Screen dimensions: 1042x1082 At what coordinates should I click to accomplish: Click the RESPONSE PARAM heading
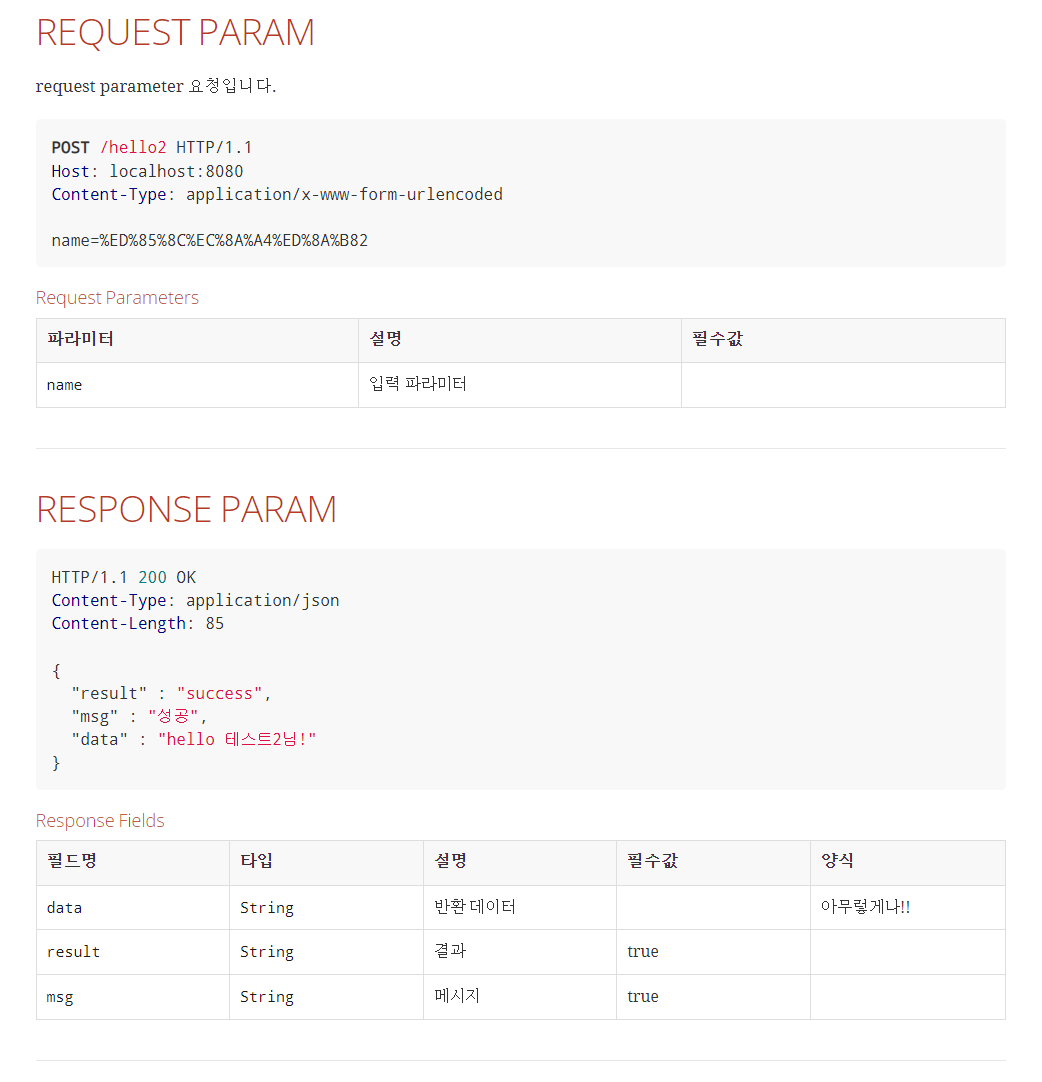coord(186,509)
